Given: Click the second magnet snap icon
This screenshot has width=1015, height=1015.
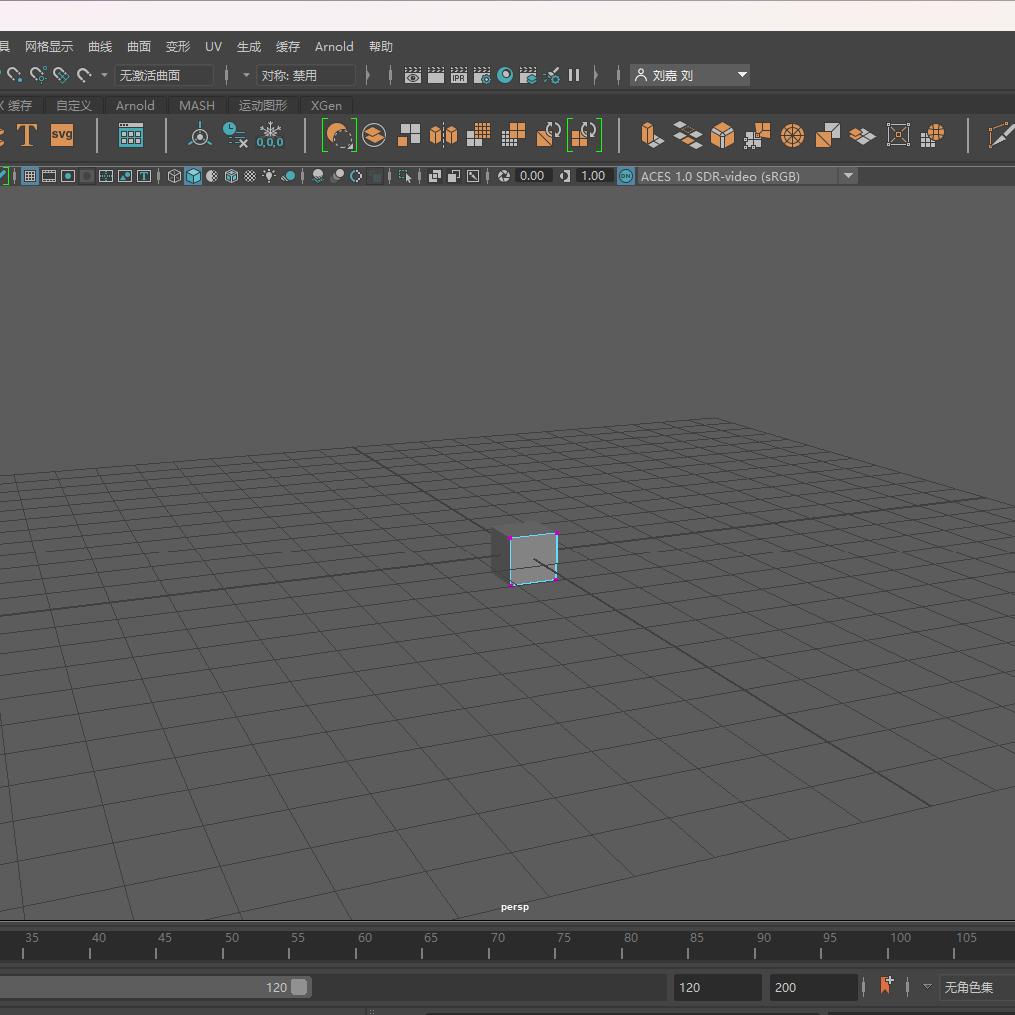Looking at the screenshot, I should click(x=38, y=75).
